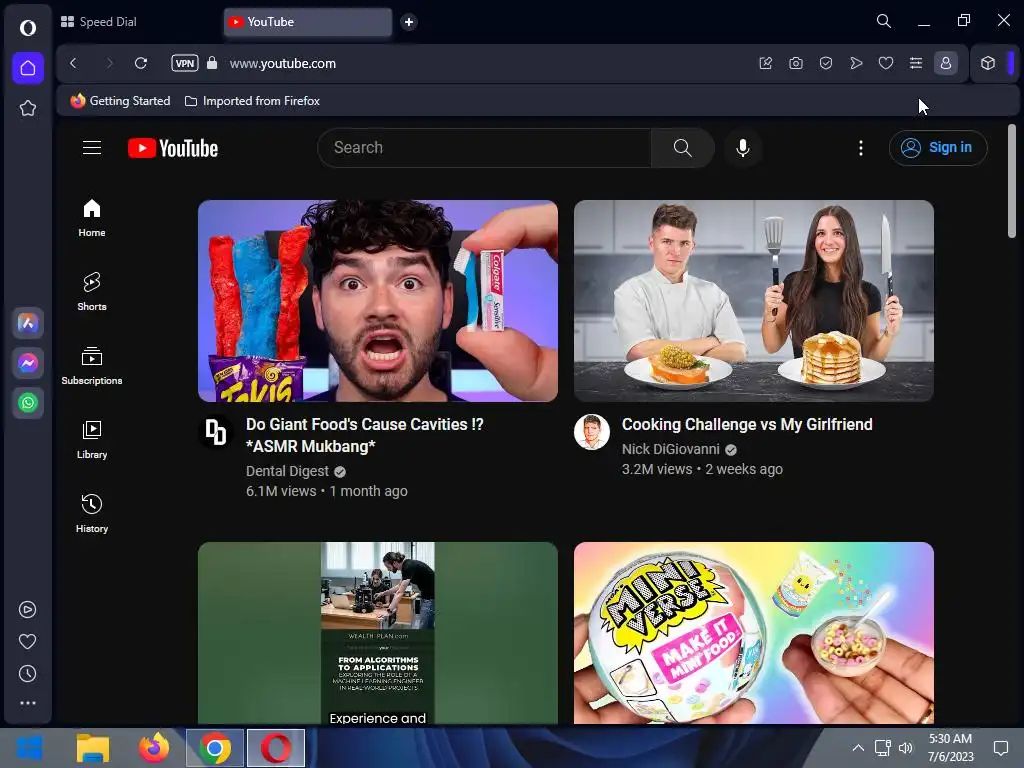
Task: Open sidebar three-dot setup menu
Action: (27, 703)
